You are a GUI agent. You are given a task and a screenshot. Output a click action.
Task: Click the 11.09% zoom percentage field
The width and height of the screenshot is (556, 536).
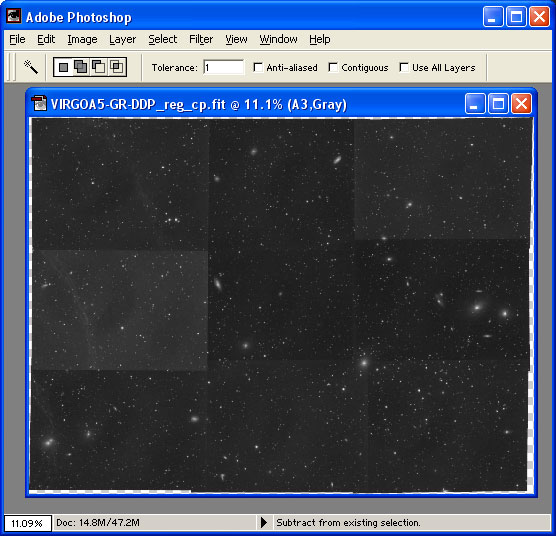tap(27, 523)
